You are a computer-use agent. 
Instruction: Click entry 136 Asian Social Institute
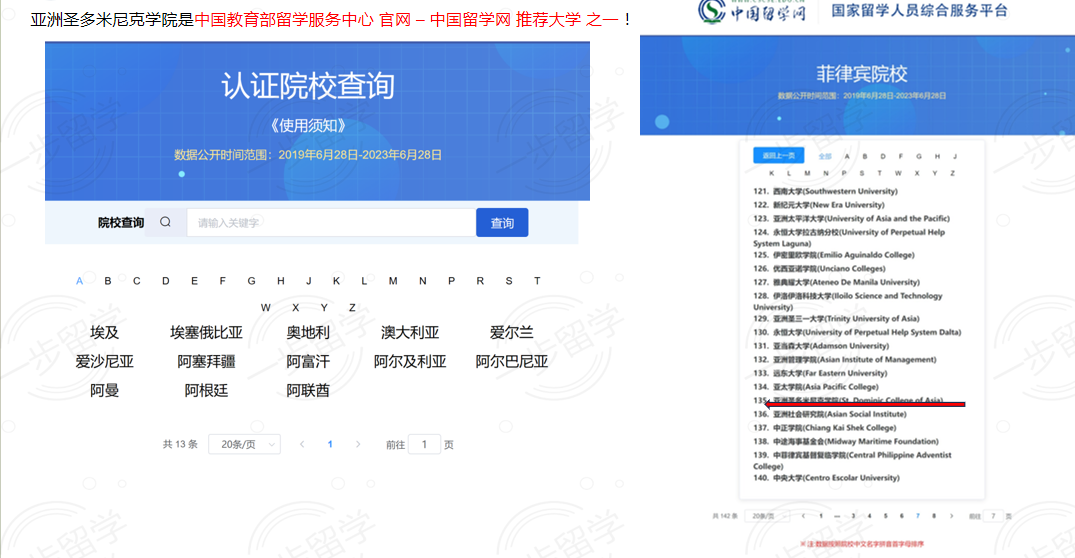[830, 415]
